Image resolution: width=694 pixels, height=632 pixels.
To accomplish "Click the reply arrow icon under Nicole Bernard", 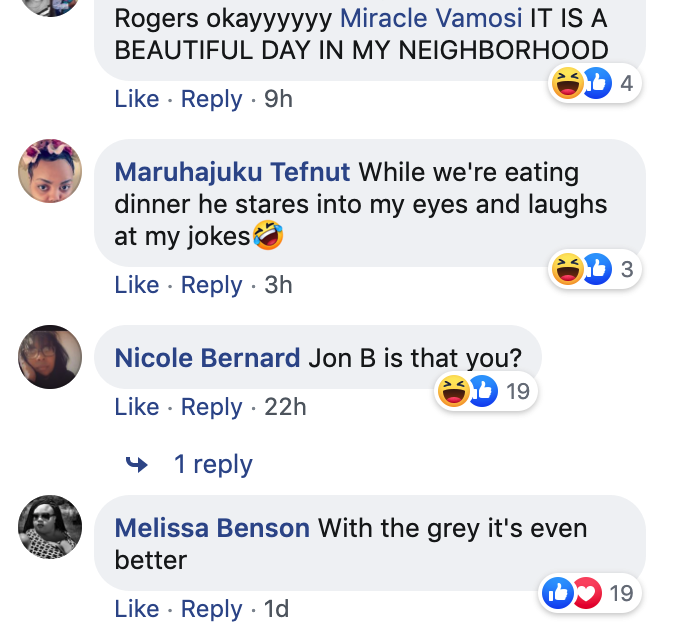I will pos(137,464).
